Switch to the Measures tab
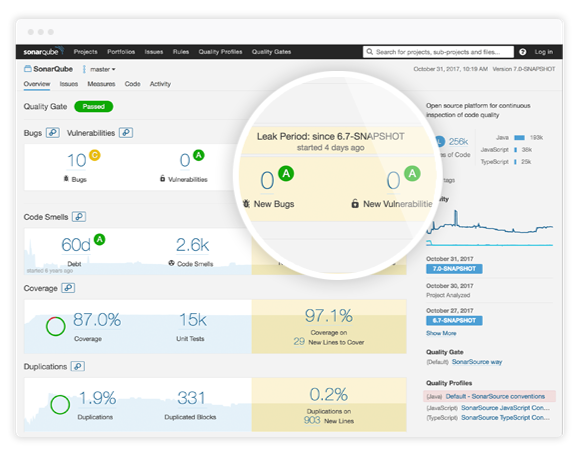This screenshot has height=463, width=583. tap(101, 84)
